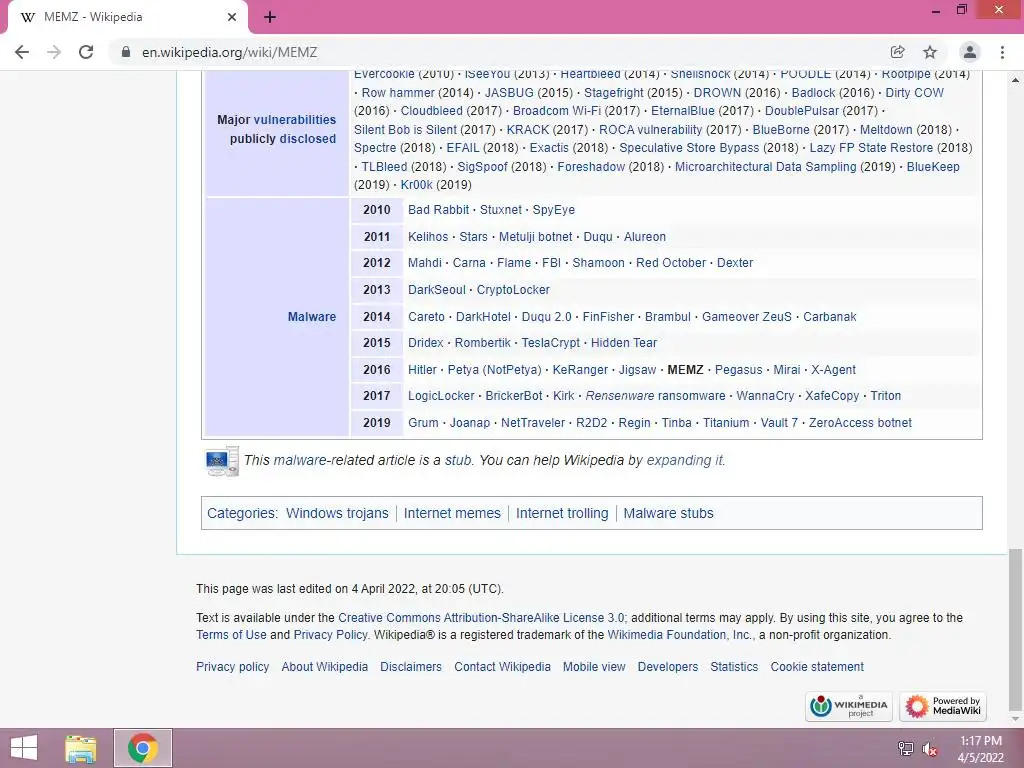Open the Statistics footer link
Image resolution: width=1024 pixels, height=768 pixels.
pos(734,667)
